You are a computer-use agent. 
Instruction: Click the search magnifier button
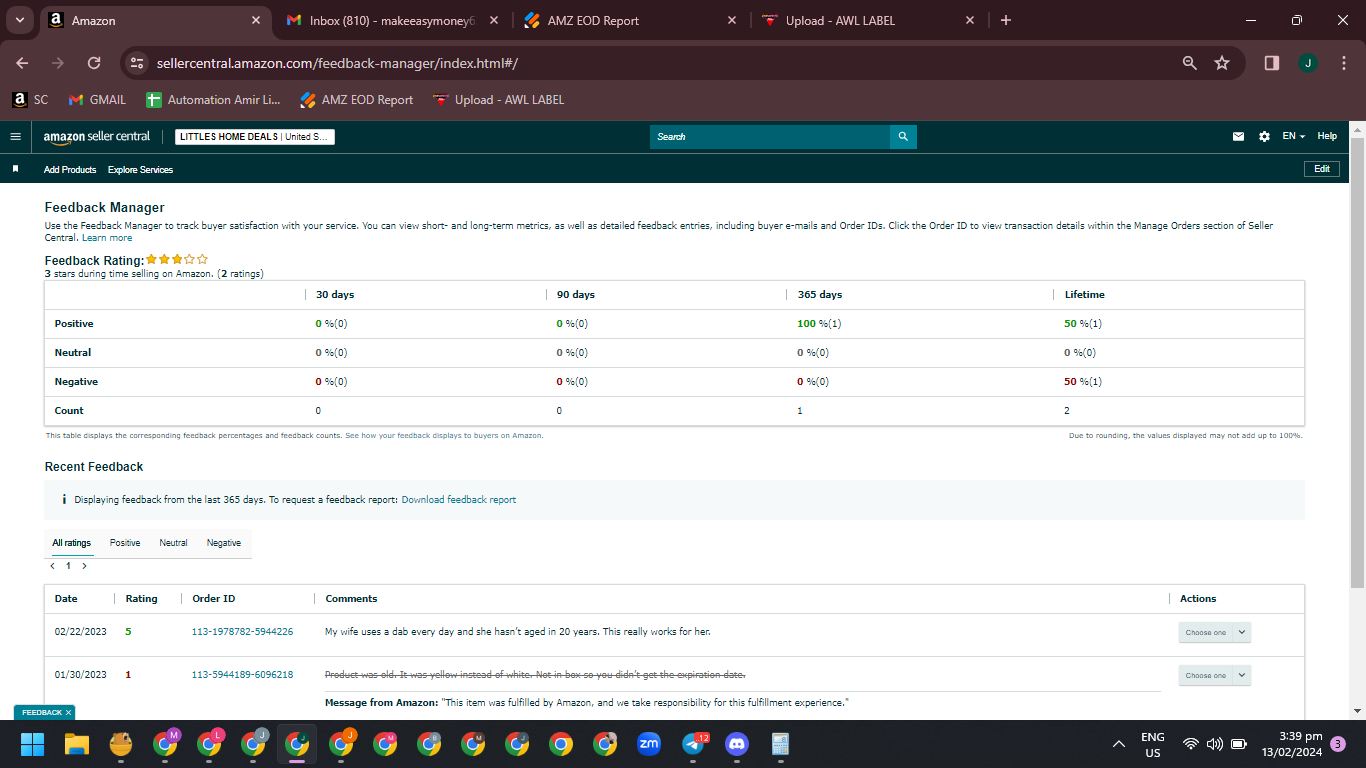903,137
